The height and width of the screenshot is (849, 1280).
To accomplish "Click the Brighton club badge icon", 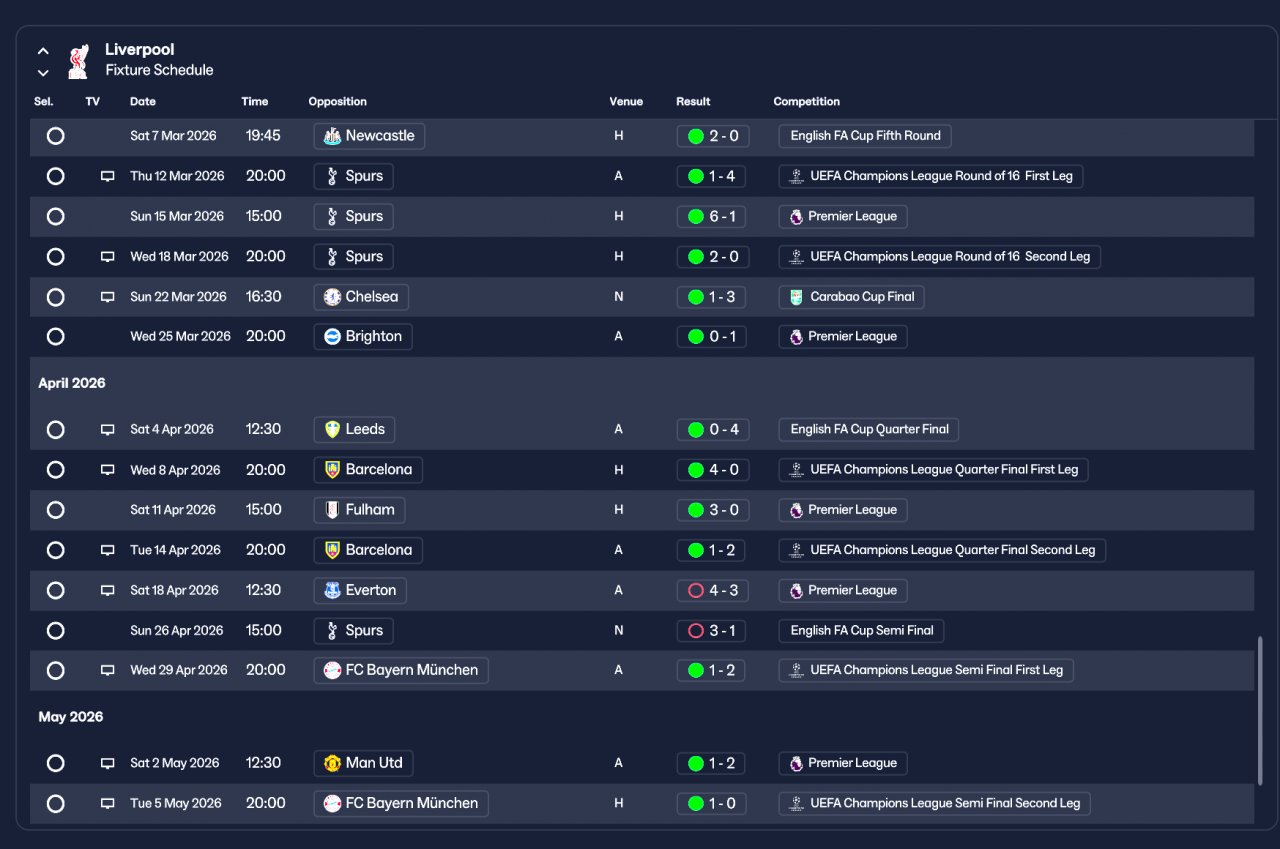I will pyautogui.click(x=332, y=337).
